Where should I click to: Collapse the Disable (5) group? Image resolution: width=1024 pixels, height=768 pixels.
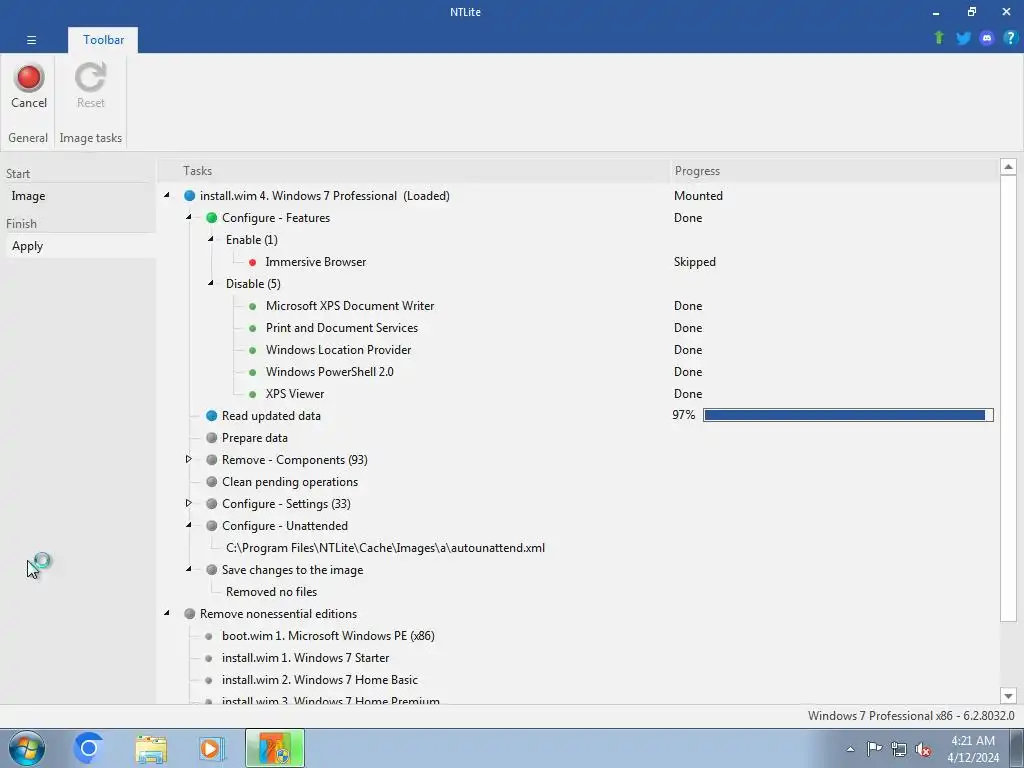coord(211,283)
